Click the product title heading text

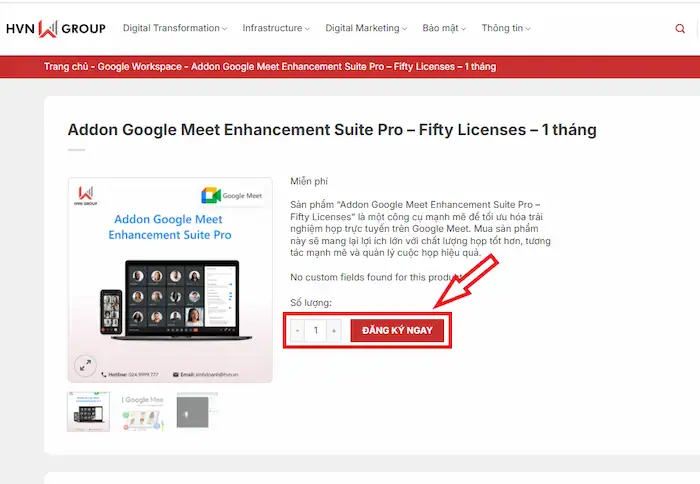pyautogui.click(x=331, y=130)
